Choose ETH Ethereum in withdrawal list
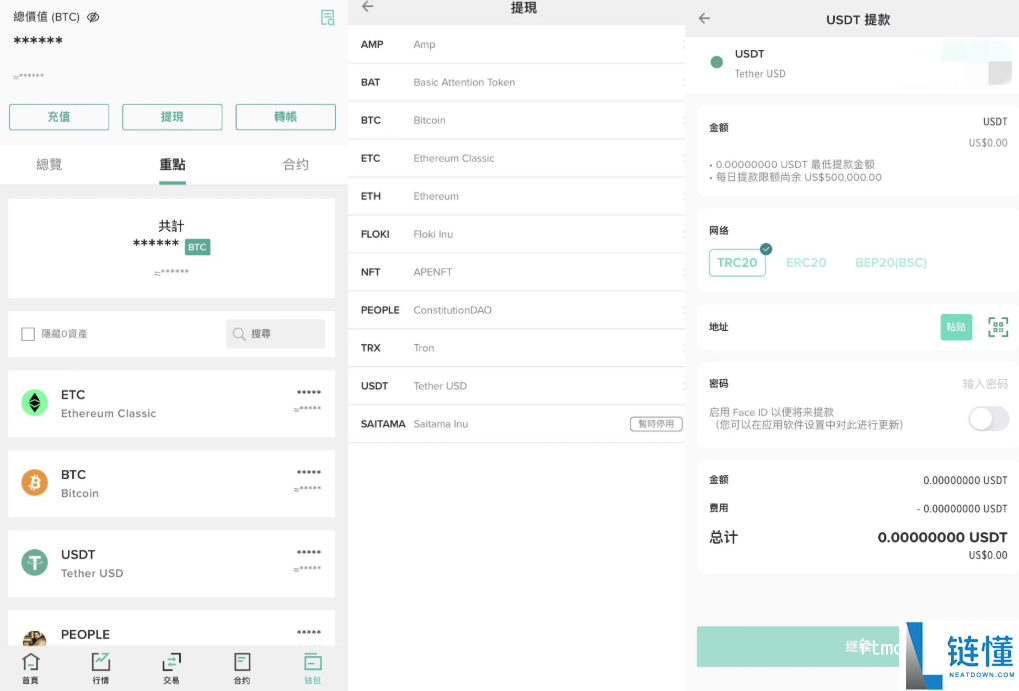The height and width of the screenshot is (691, 1019). click(x=517, y=196)
